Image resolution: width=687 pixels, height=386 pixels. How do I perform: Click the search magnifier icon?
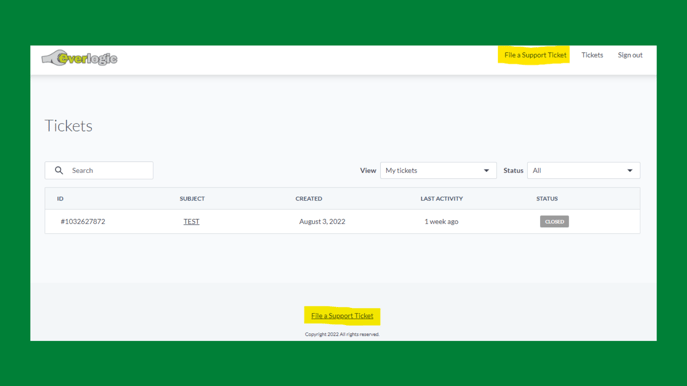click(59, 170)
